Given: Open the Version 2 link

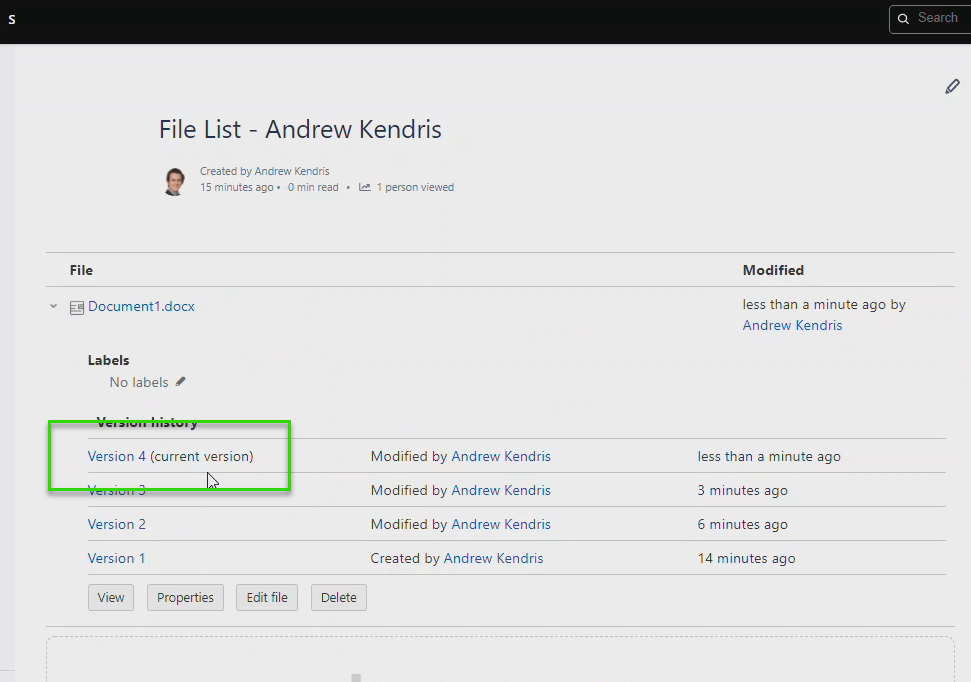Looking at the screenshot, I should [x=117, y=524].
